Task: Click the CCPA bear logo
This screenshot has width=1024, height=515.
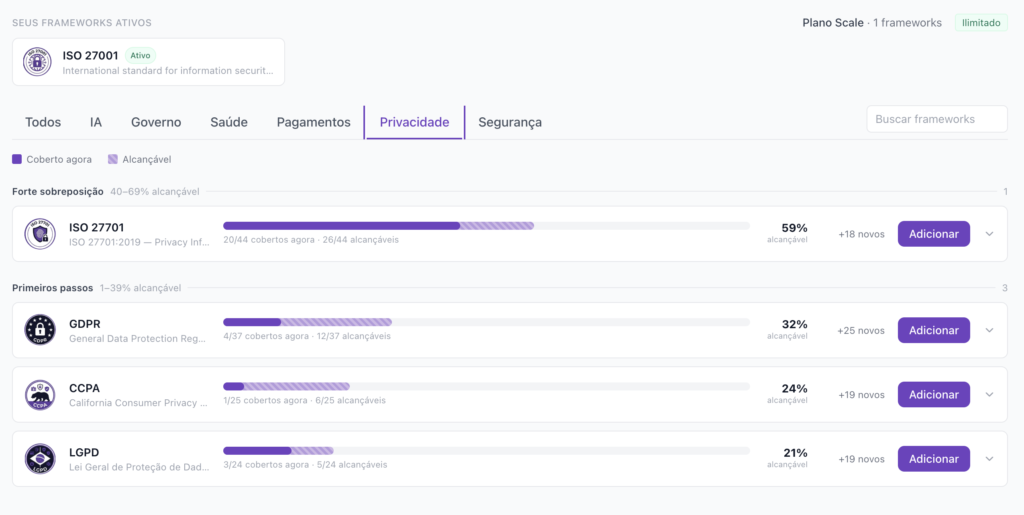Action: [40, 394]
